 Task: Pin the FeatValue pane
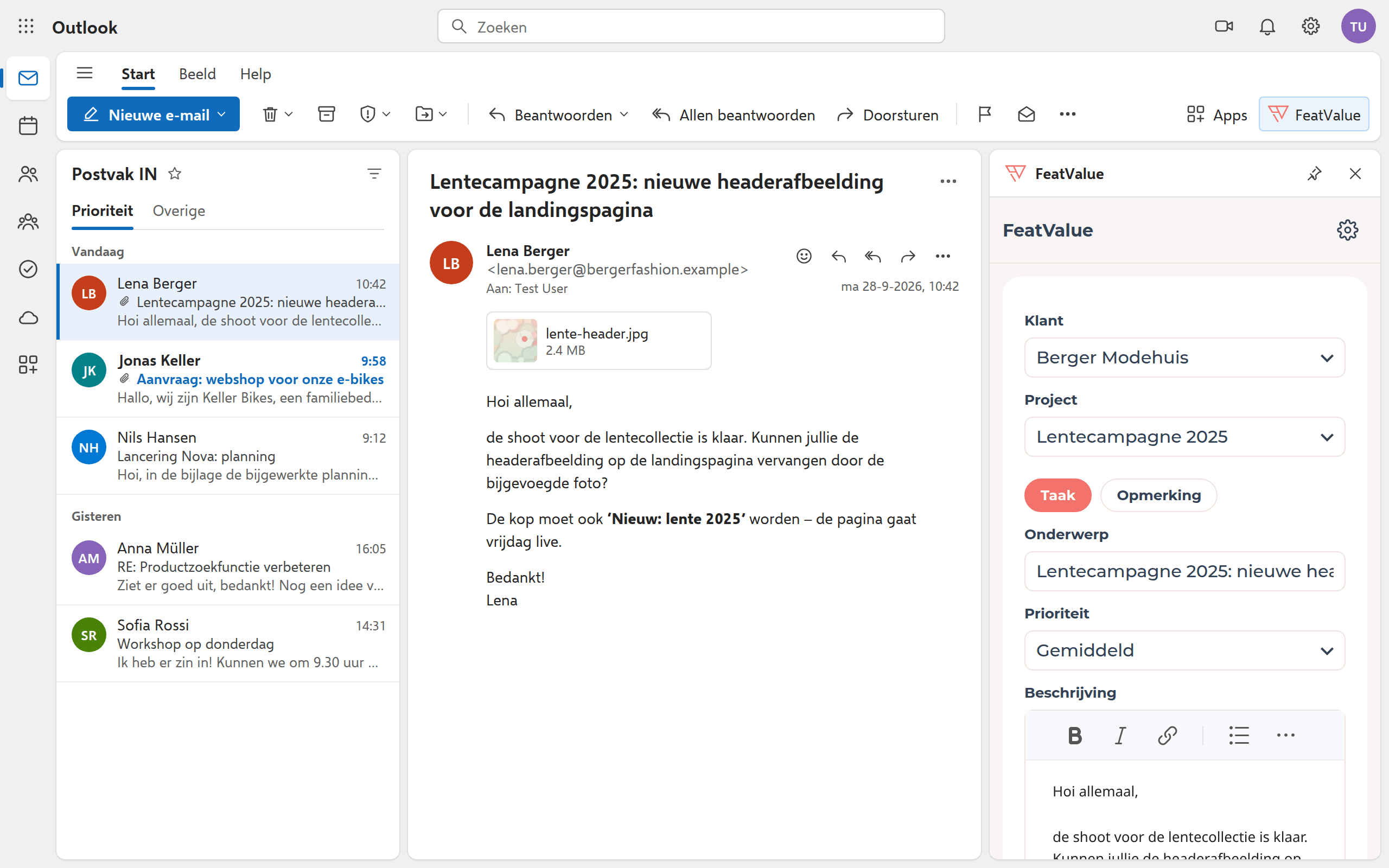[1314, 174]
